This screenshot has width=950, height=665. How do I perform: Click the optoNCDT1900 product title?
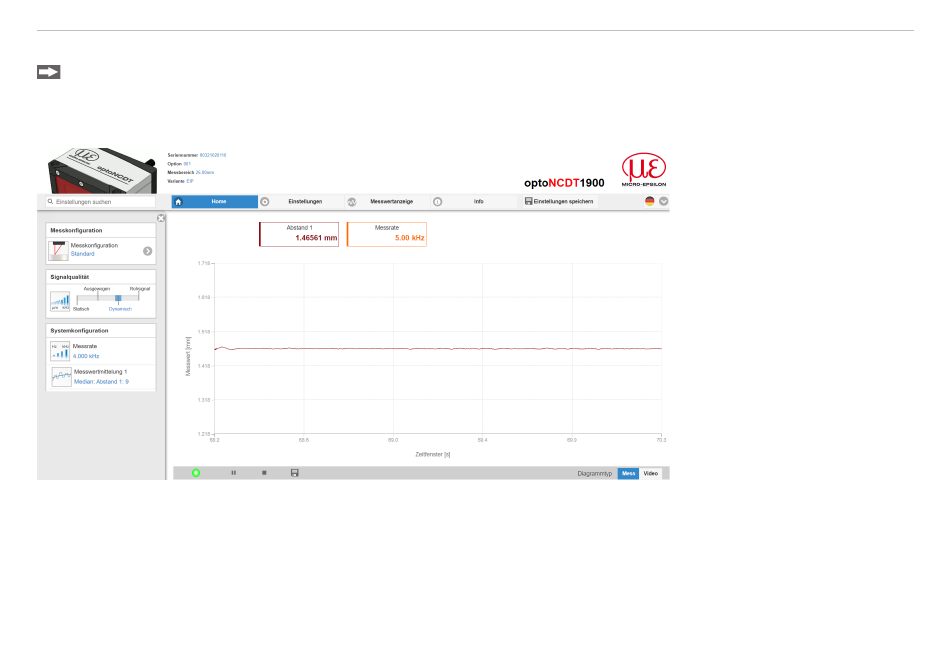point(564,183)
